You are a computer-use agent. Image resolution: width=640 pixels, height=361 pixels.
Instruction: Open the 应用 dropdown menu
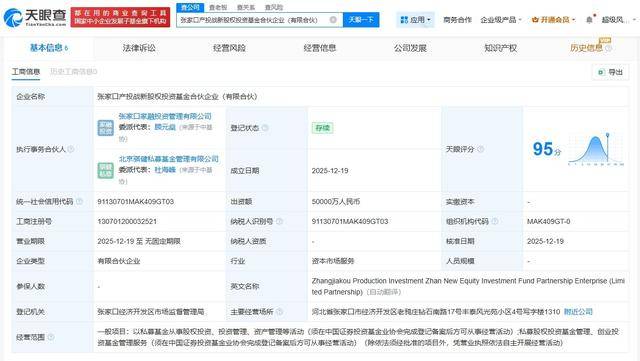tap(416, 20)
